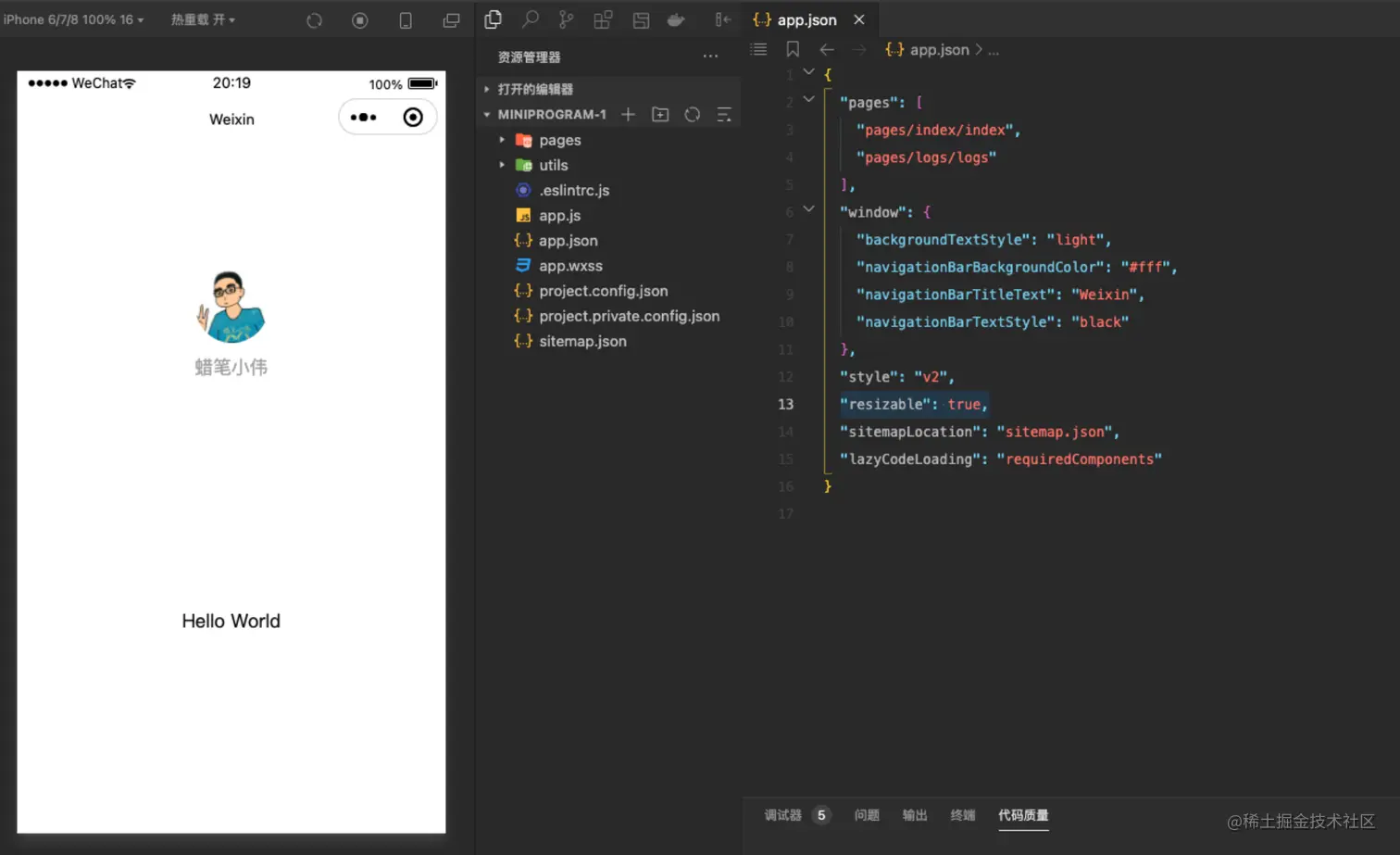This screenshot has width=1400, height=855.
Task: Click the "sitemapLocation" code line
Action: 980,432
